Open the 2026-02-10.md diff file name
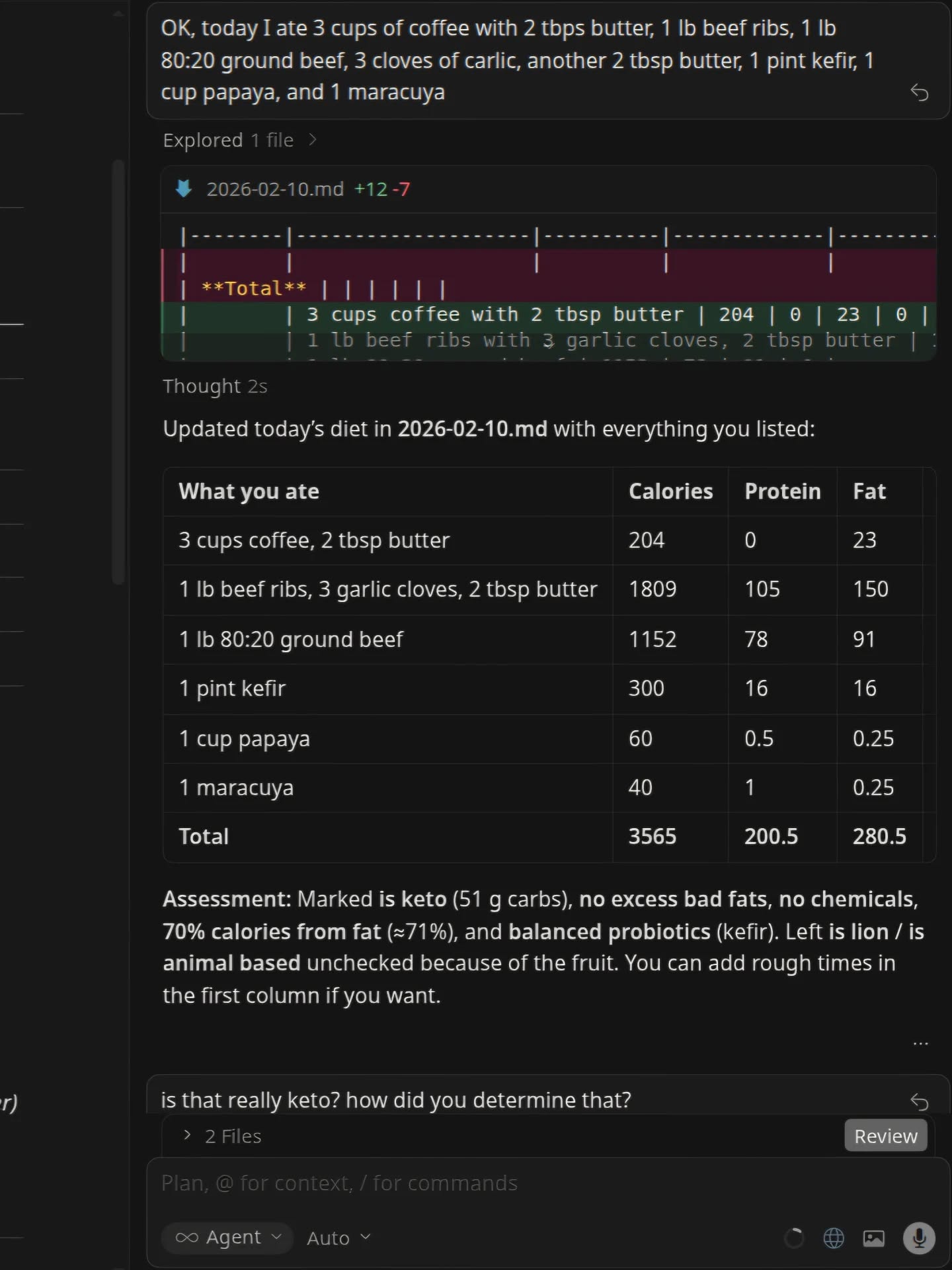 tap(275, 189)
